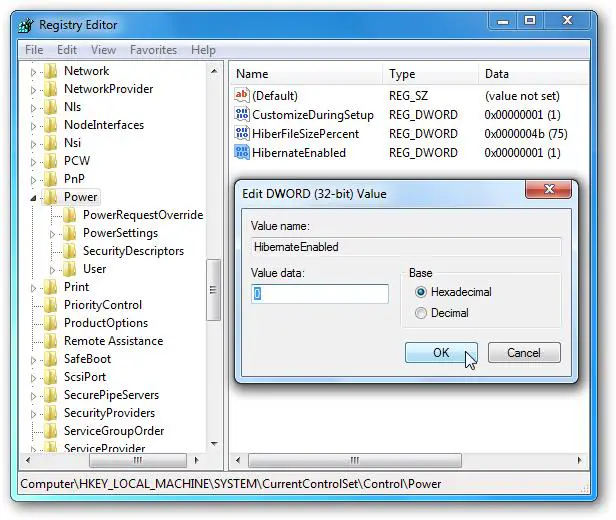Click the Type column header
The width and height of the screenshot is (616, 520).
coord(430,74)
